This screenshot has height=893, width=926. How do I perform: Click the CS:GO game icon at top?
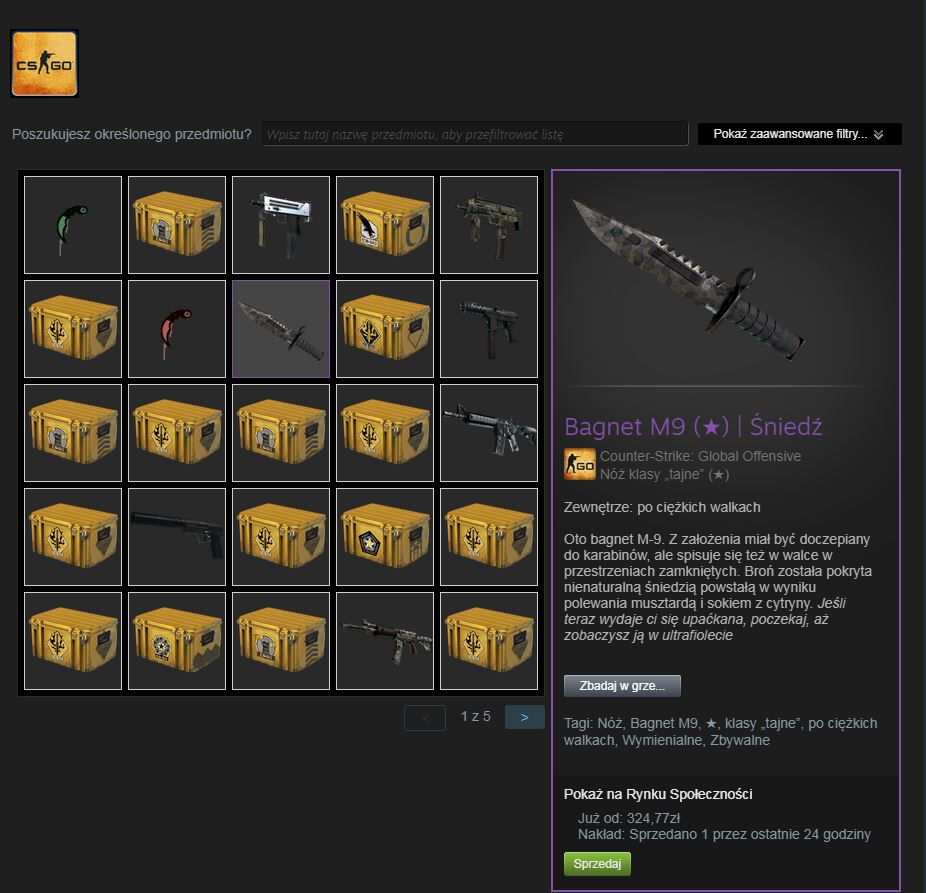44,63
